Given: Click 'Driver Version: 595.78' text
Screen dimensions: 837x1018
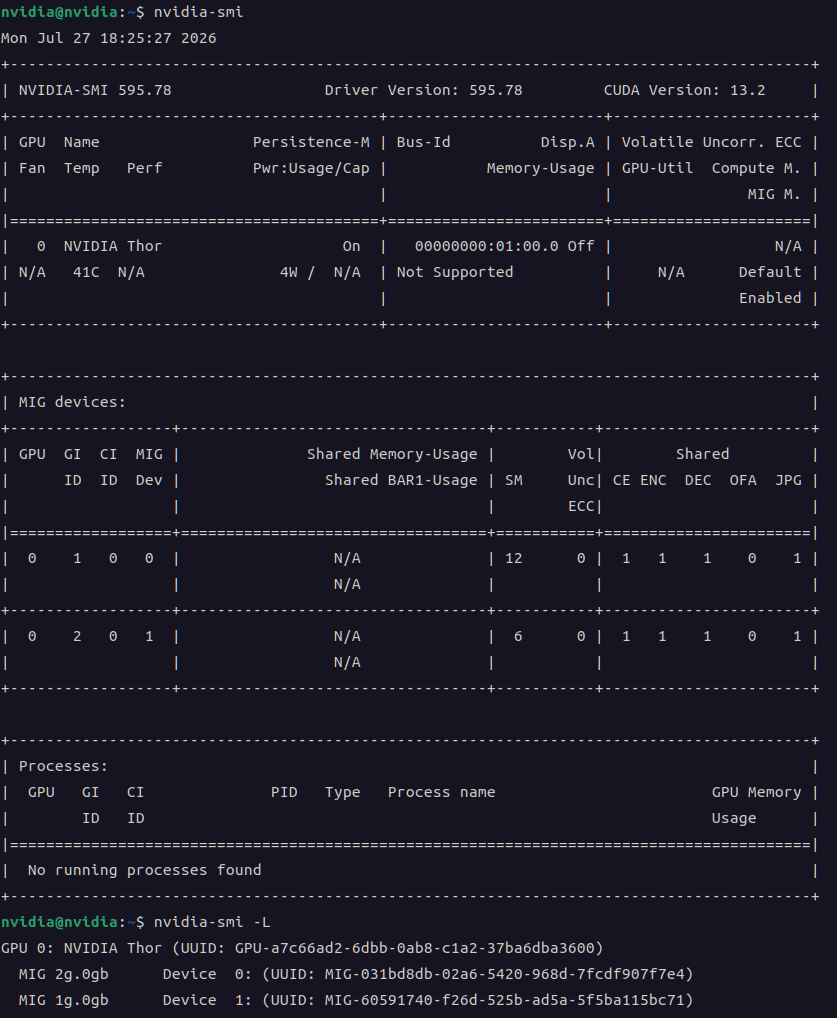Looking at the screenshot, I should 423,90.
